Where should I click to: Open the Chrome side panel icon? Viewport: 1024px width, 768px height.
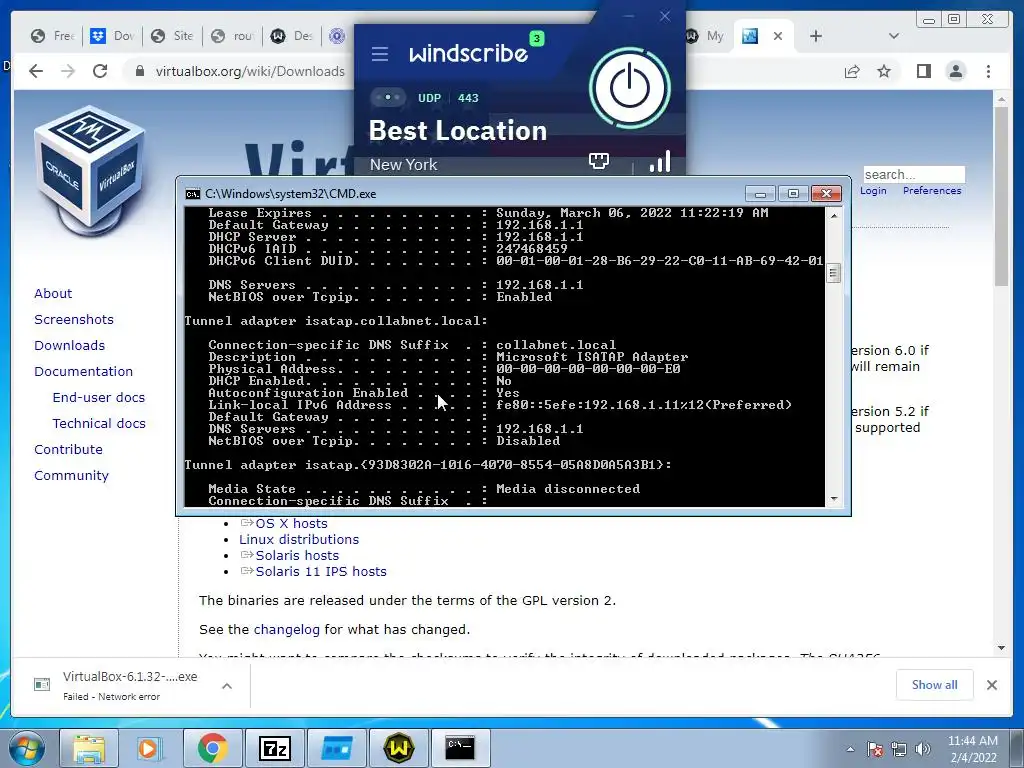click(923, 71)
